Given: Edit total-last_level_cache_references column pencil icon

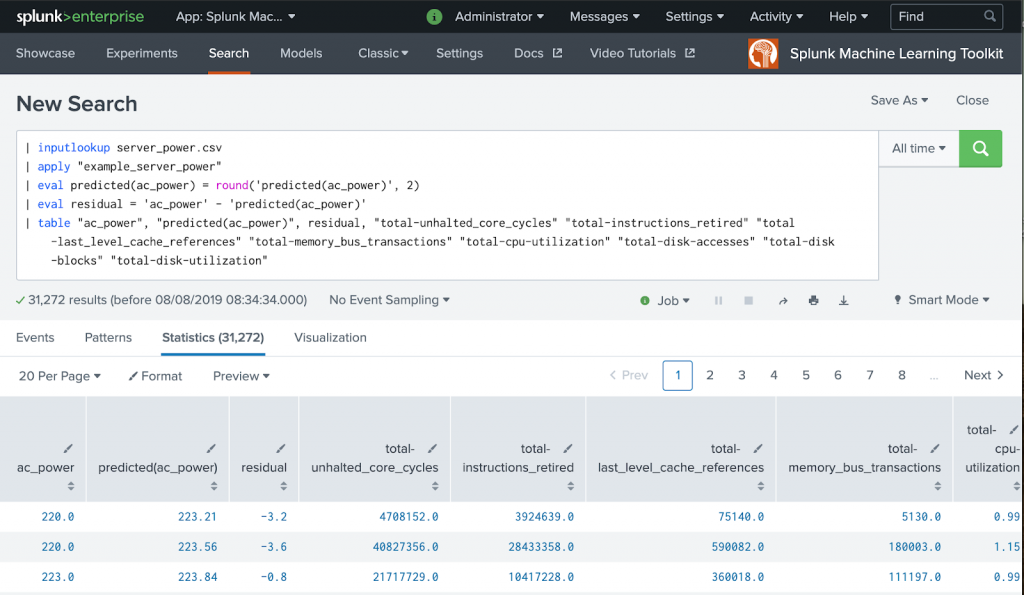Looking at the screenshot, I should [x=758, y=449].
